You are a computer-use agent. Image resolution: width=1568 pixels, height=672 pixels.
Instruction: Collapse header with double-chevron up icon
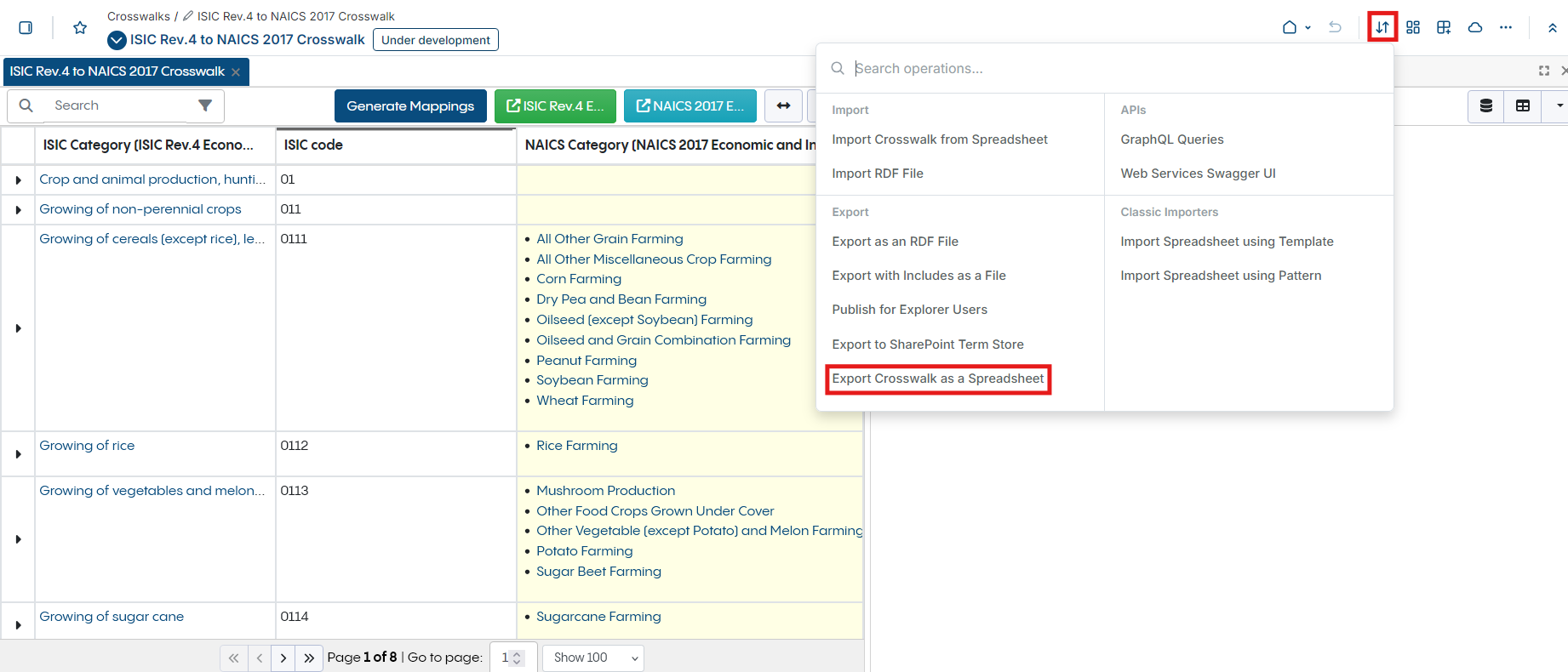tap(1553, 28)
